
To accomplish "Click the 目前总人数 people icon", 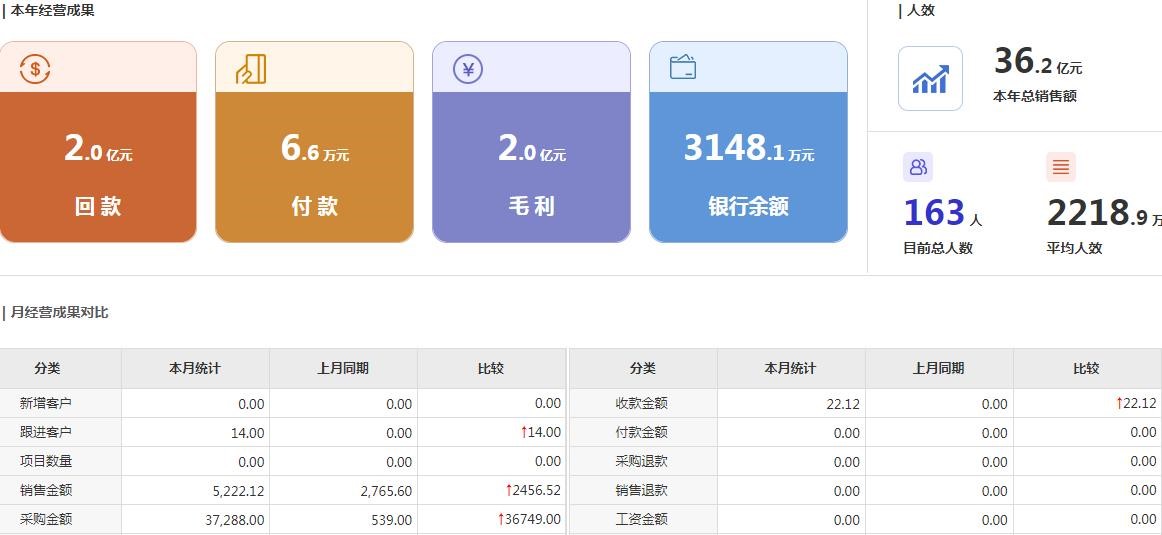I will 917,167.
